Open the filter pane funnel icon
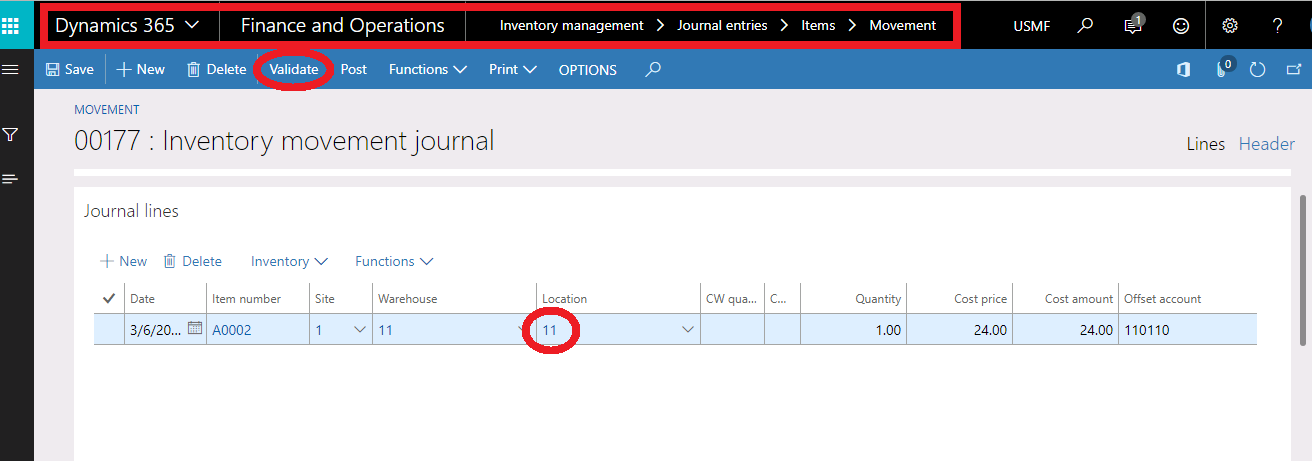Screen dimensions: 1312x461 (x=11, y=134)
